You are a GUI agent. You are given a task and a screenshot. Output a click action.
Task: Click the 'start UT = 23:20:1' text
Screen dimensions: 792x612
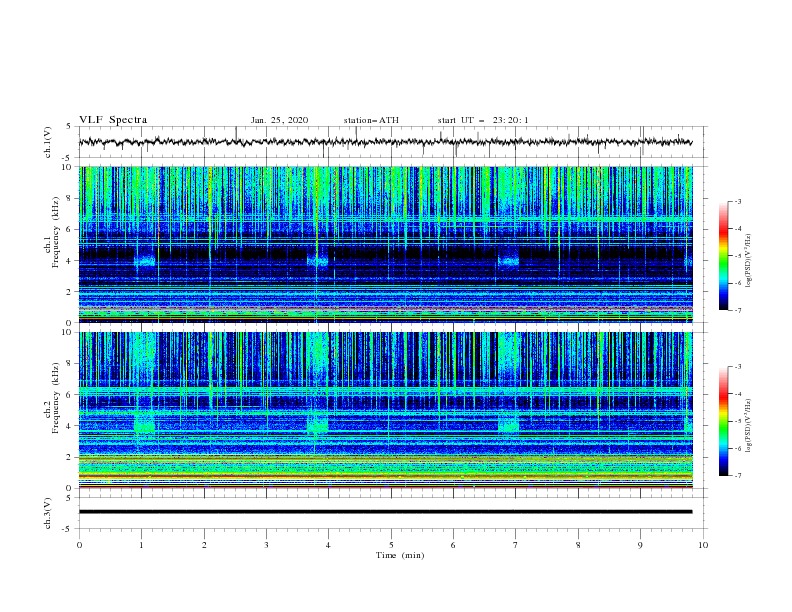(483, 120)
